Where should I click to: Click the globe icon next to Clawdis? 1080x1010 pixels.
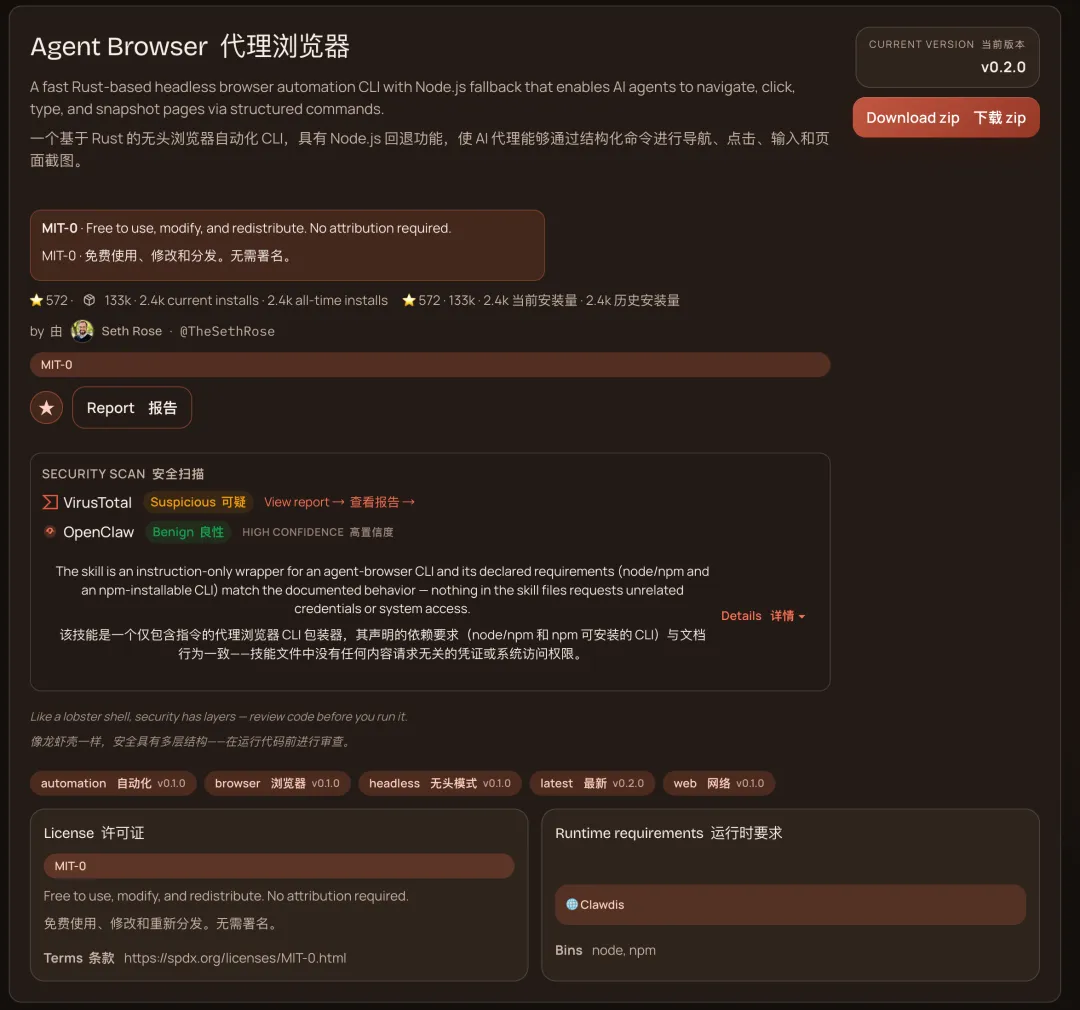coord(572,904)
